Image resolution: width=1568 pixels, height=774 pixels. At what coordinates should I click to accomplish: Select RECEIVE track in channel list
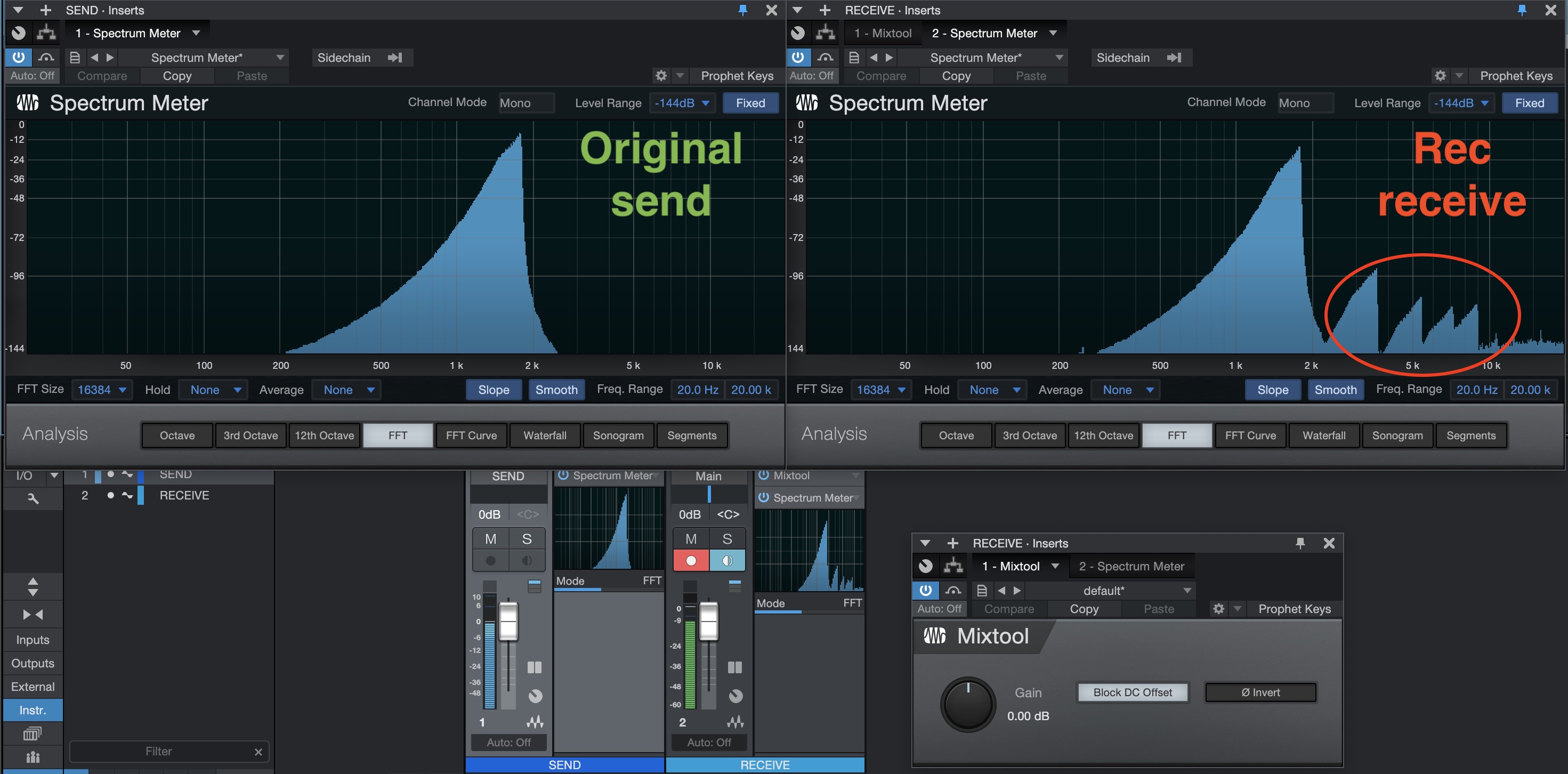point(169,495)
